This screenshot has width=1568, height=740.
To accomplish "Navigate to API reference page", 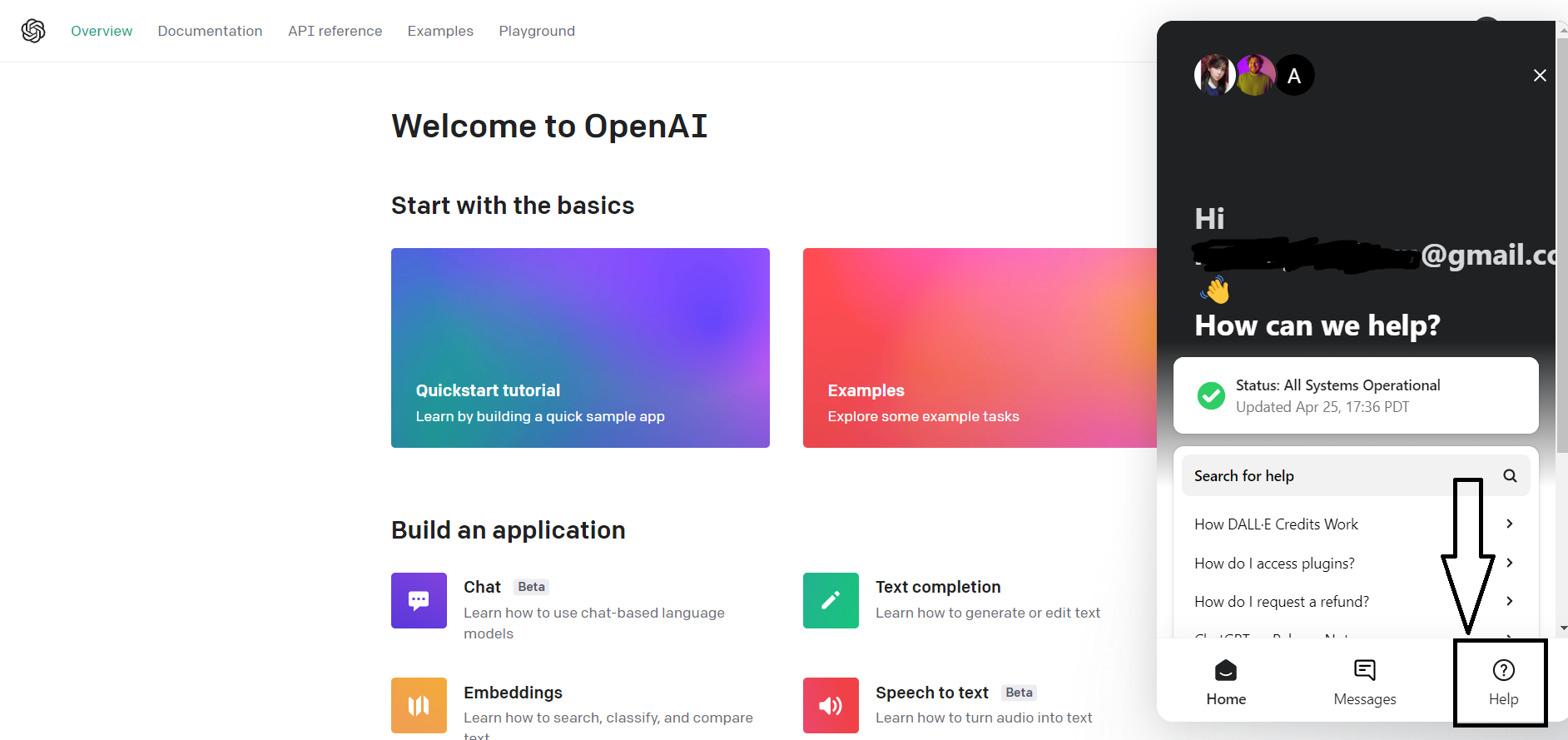I will [335, 31].
